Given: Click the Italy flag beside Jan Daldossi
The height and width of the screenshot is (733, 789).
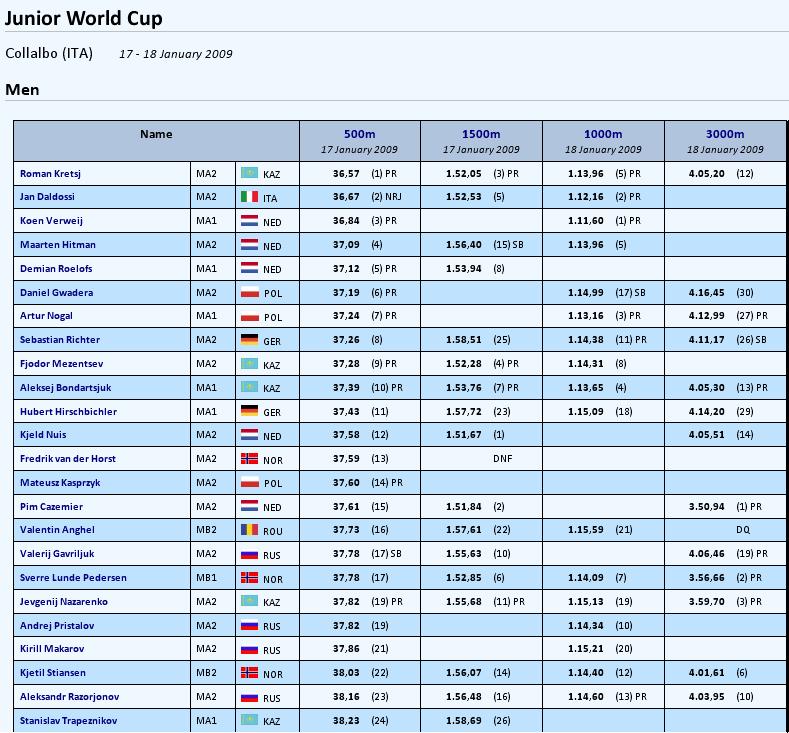Looking at the screenshot, I should tap(250, 197).
